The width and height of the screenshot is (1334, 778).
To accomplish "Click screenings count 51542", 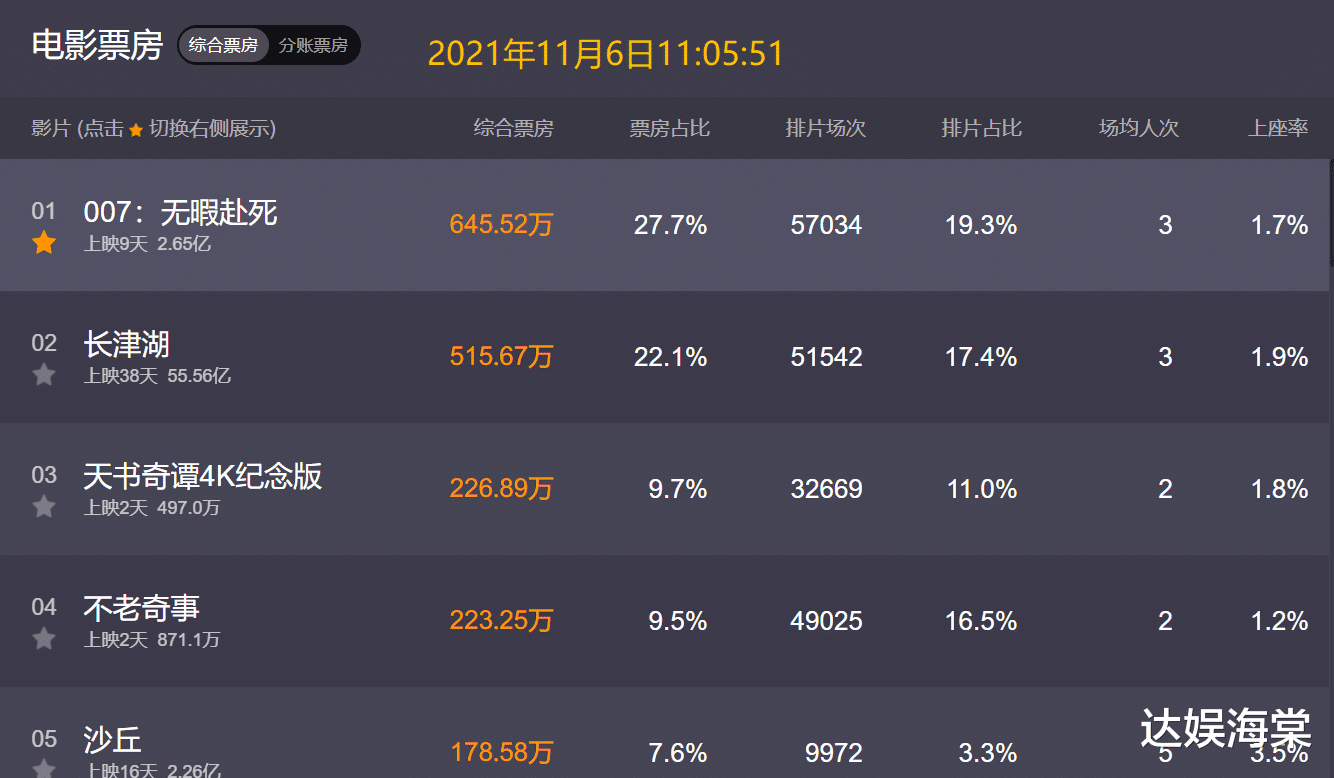I will [826, 357].
